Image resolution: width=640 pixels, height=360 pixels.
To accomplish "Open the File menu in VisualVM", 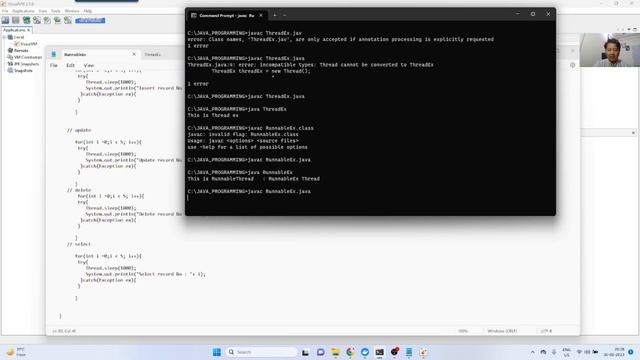I will [5, 11].
